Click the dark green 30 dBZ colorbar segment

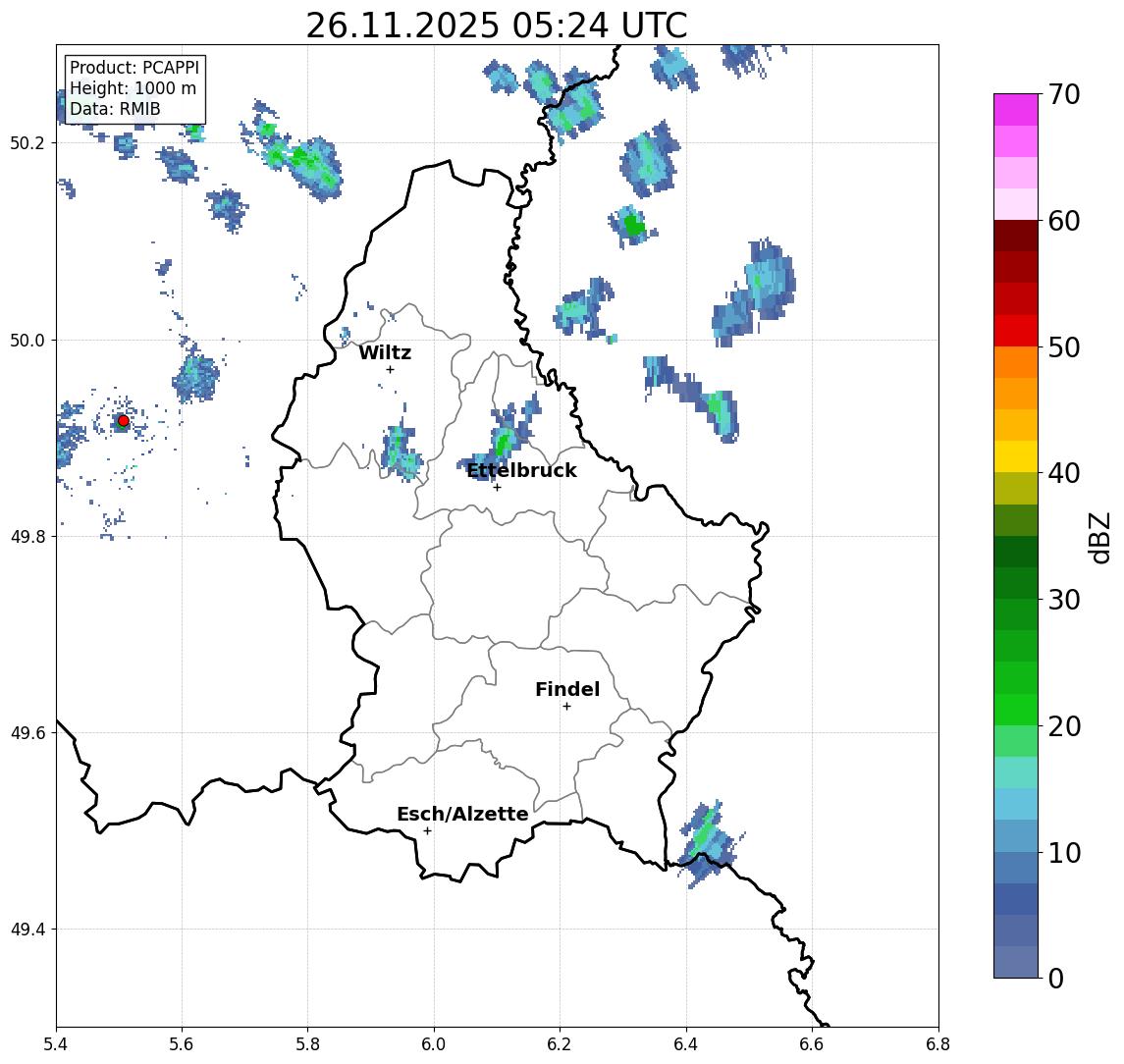[1016, 583]
